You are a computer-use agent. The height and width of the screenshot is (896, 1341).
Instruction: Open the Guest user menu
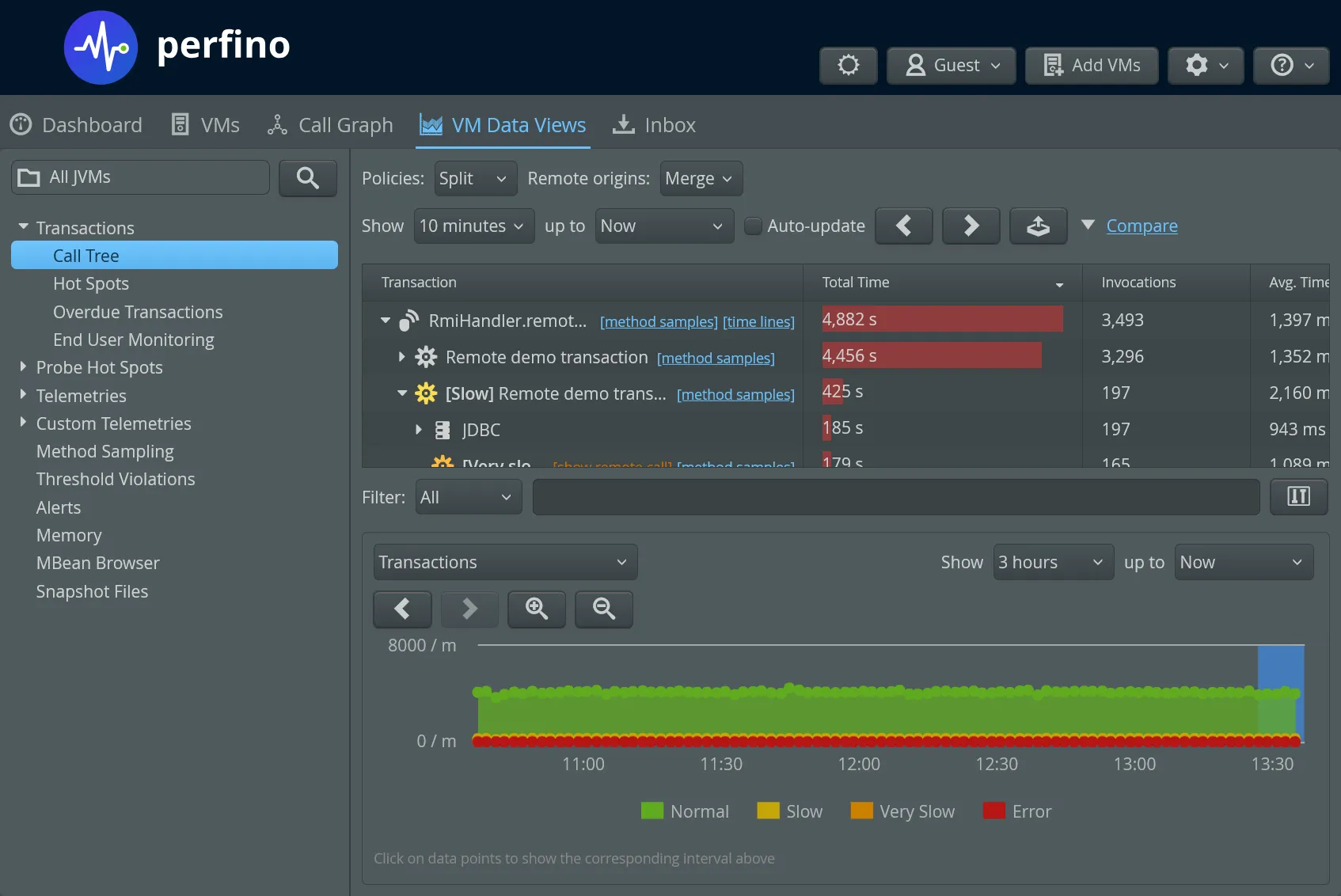950,66
